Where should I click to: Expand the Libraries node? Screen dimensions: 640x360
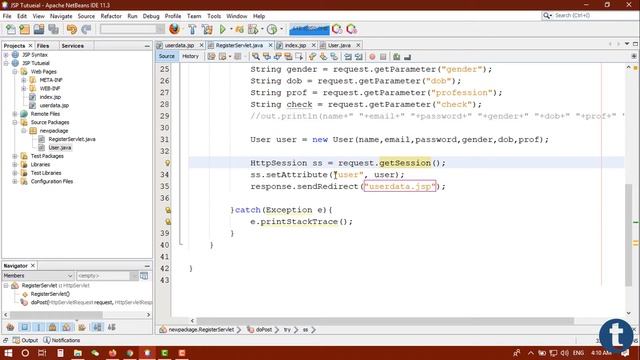(x=15, y=164)
